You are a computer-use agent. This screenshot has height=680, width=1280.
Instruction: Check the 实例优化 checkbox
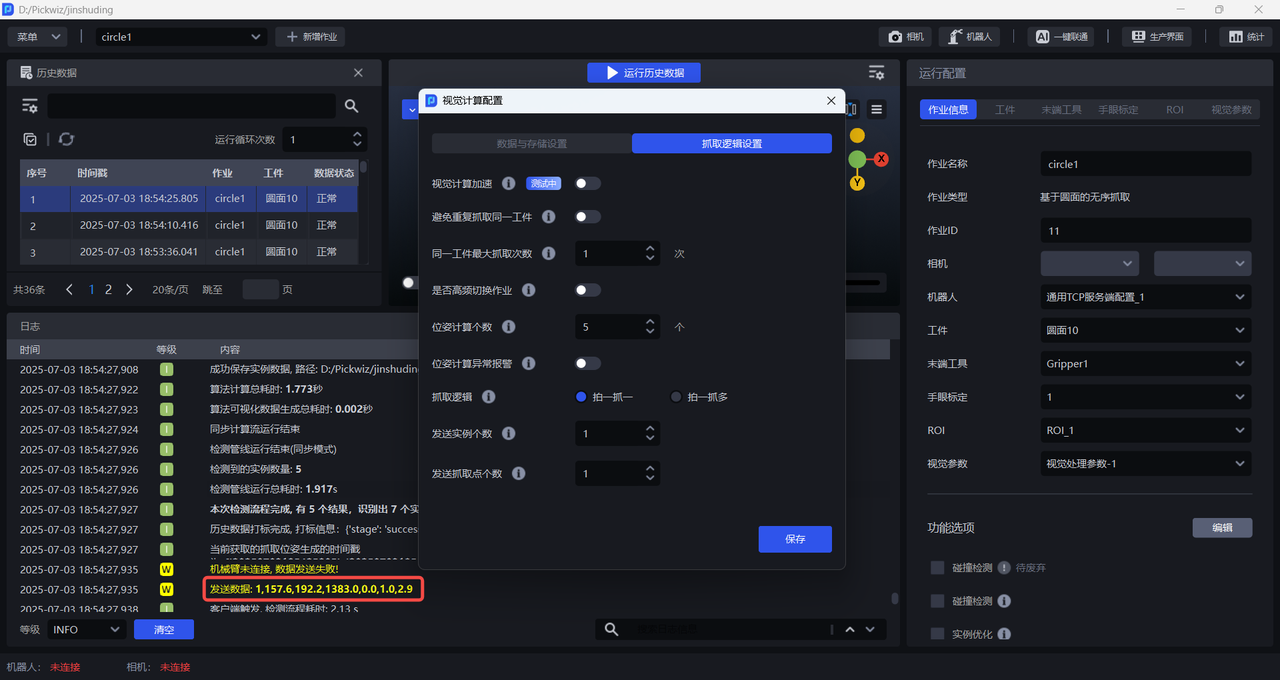(x=937, y=634)
